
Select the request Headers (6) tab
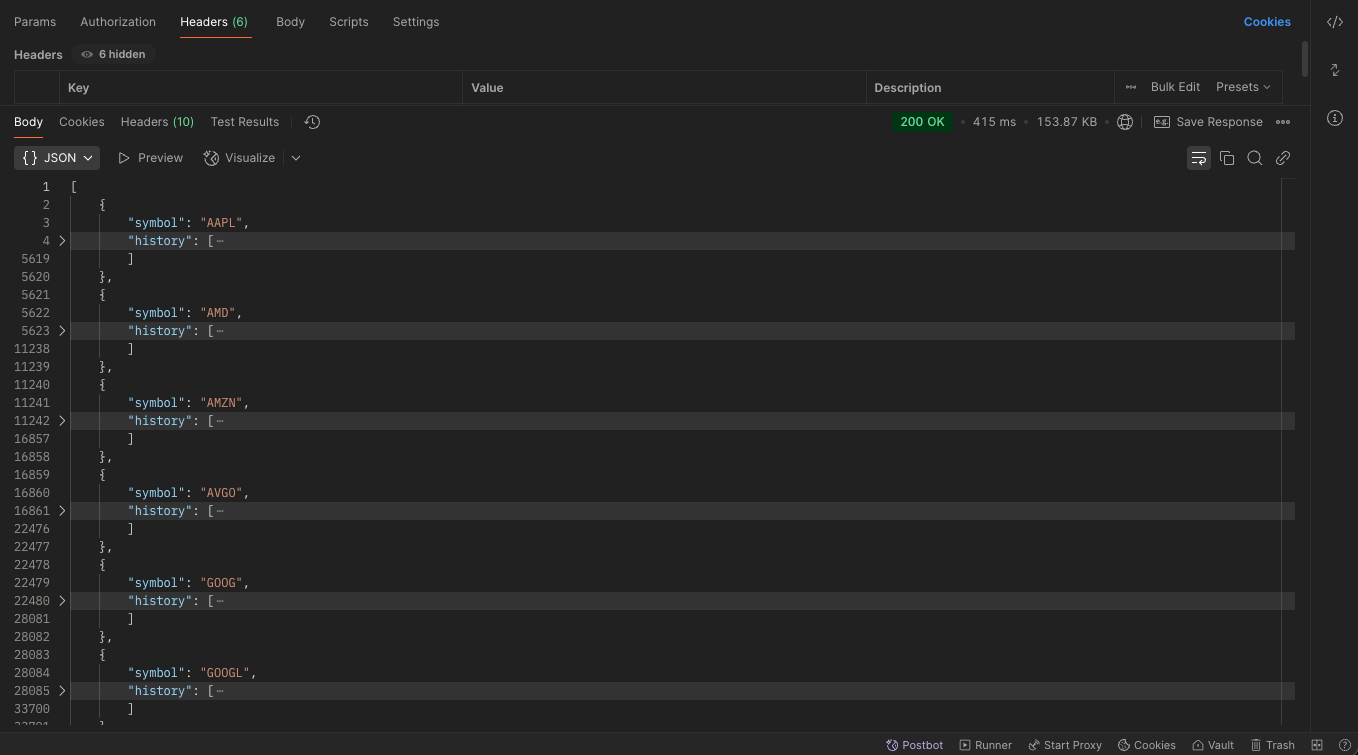(214, 22)
